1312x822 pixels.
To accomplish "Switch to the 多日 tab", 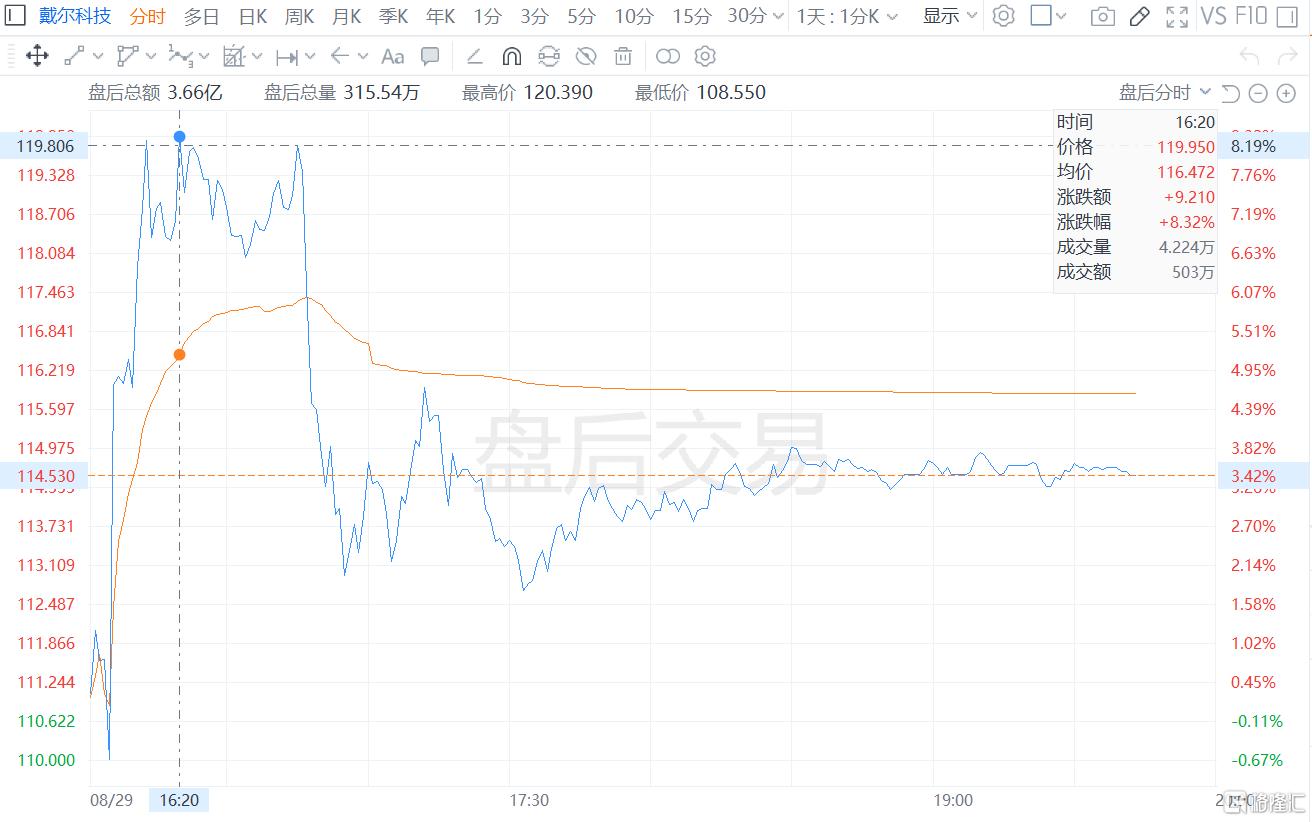I will click(x=201, y=16).
